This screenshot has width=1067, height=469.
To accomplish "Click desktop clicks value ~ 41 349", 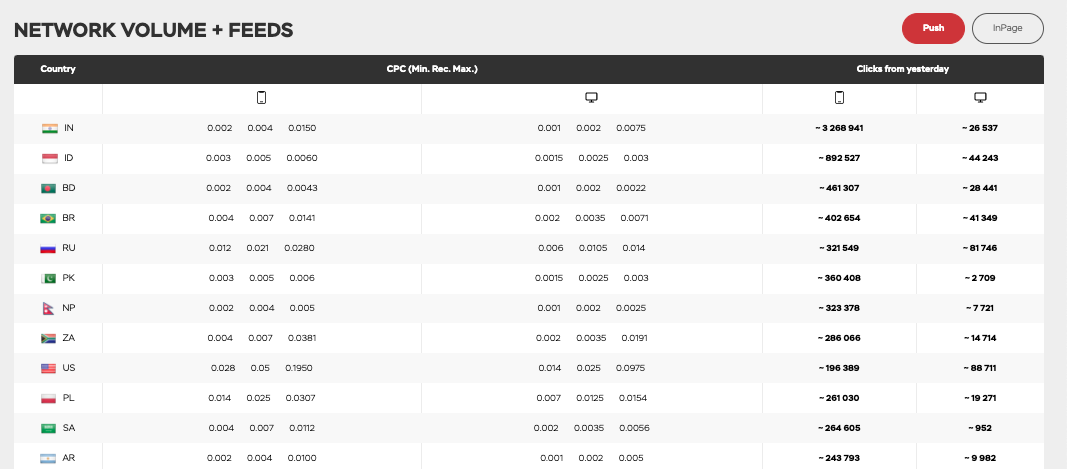I will click(x=980, y=218).
